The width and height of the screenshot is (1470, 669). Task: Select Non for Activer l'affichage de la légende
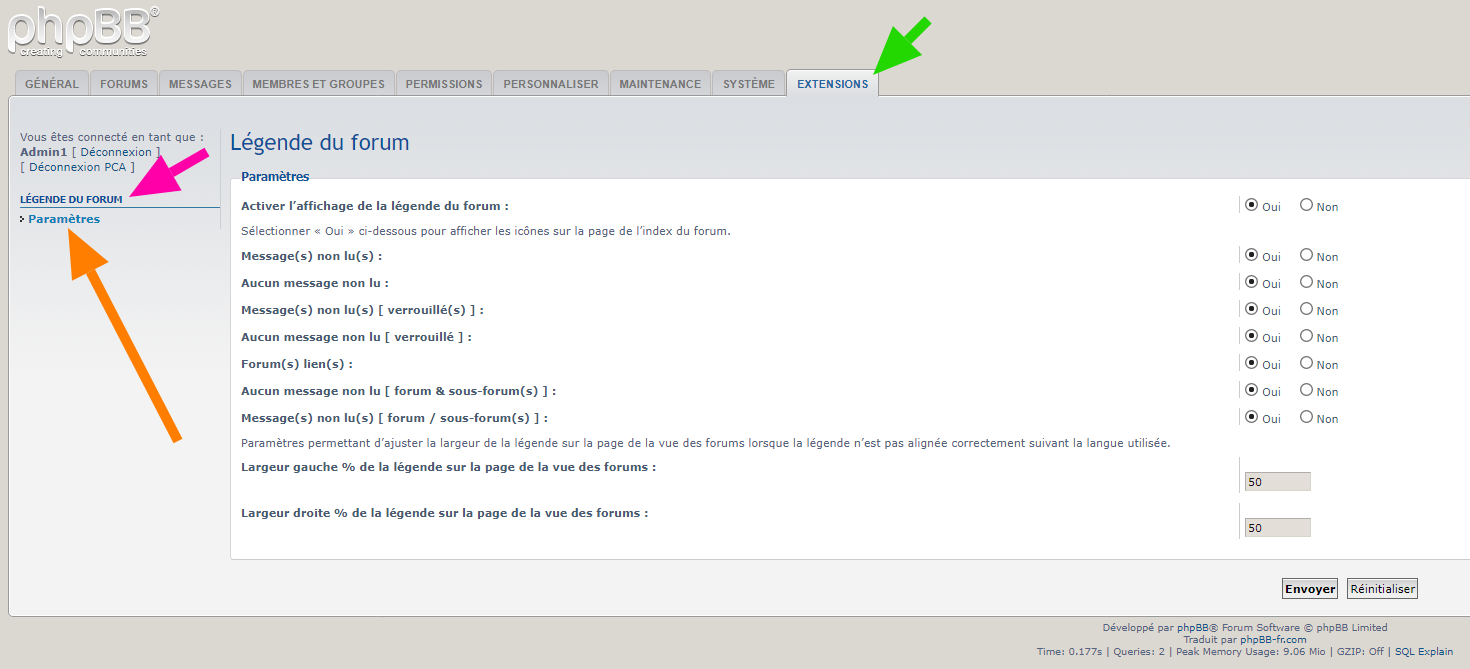[x=1306, y=205]
